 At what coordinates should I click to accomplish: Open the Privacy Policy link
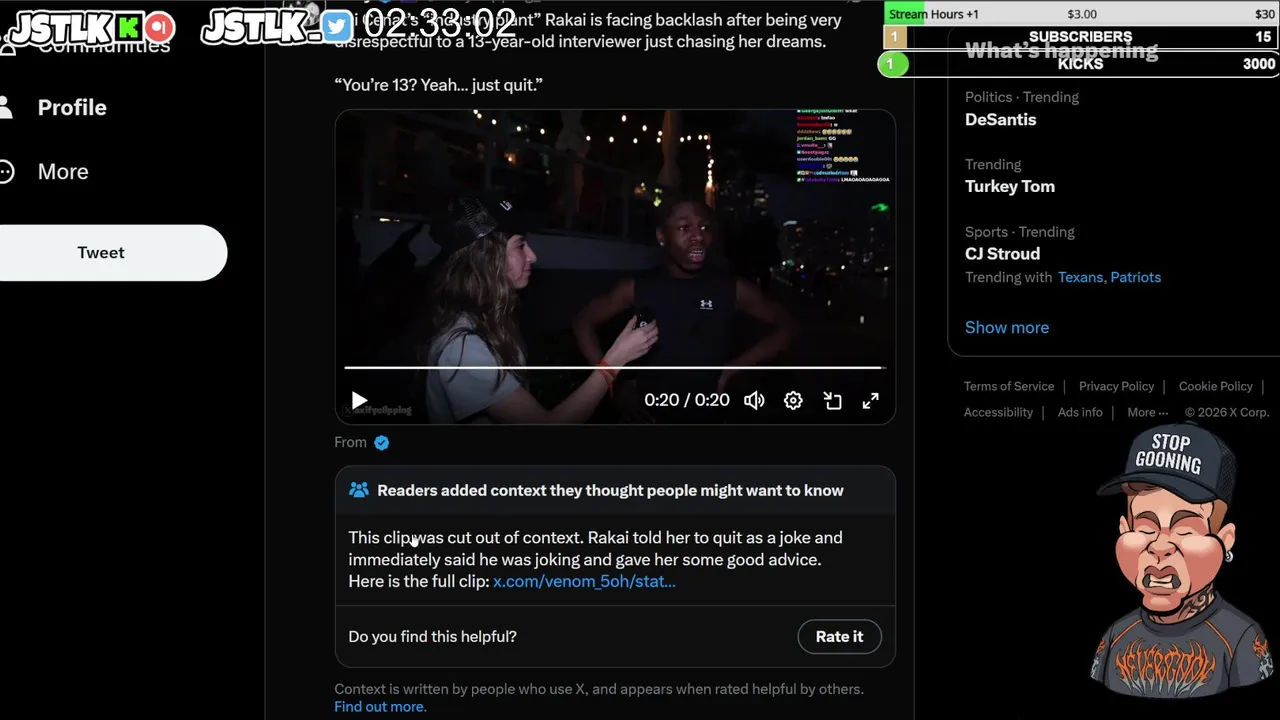(x=1116, y=386)
